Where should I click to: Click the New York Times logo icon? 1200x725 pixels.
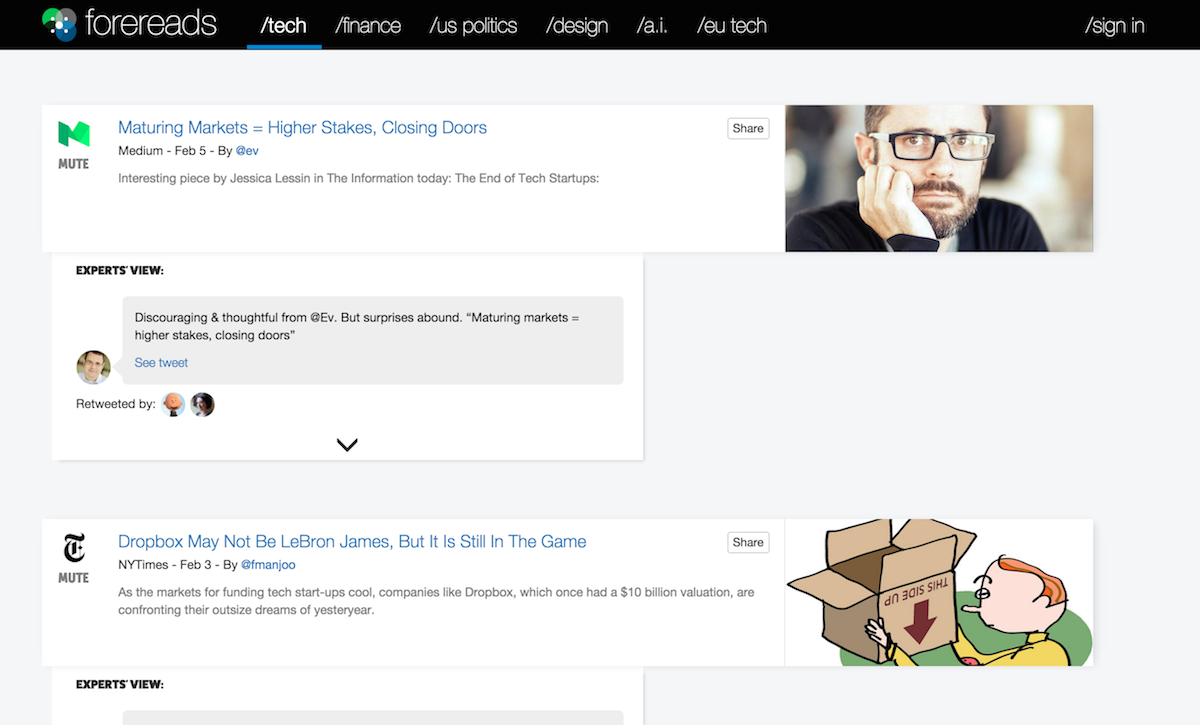(x=73, y=548)
